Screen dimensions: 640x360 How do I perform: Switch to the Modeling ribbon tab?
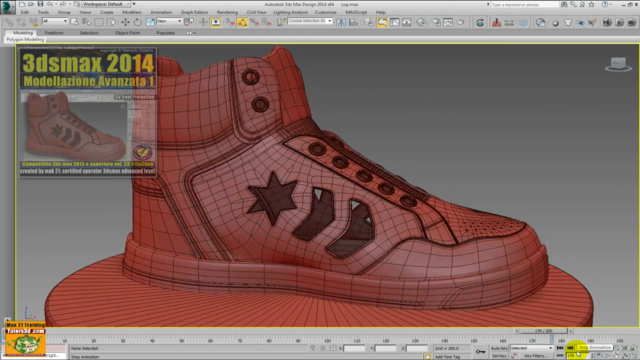[x=23, y=33]
